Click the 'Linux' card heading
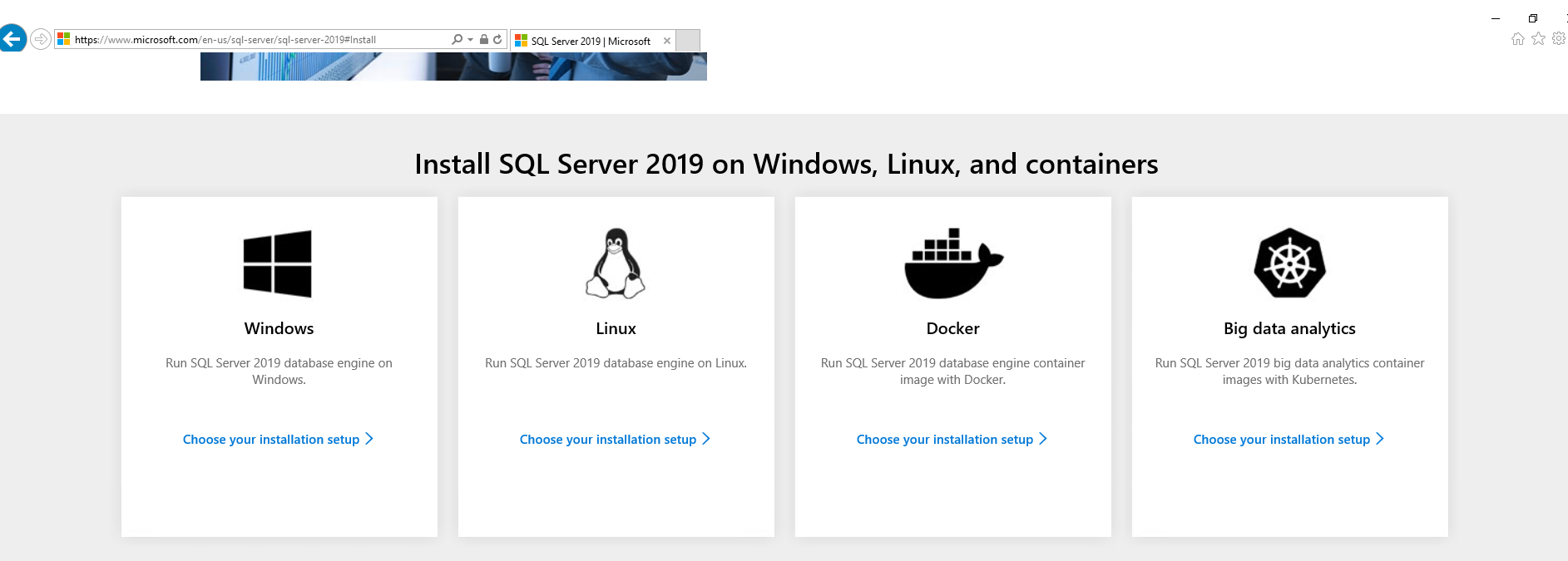This screenshot has height=561, width=1568. (616, 328)
